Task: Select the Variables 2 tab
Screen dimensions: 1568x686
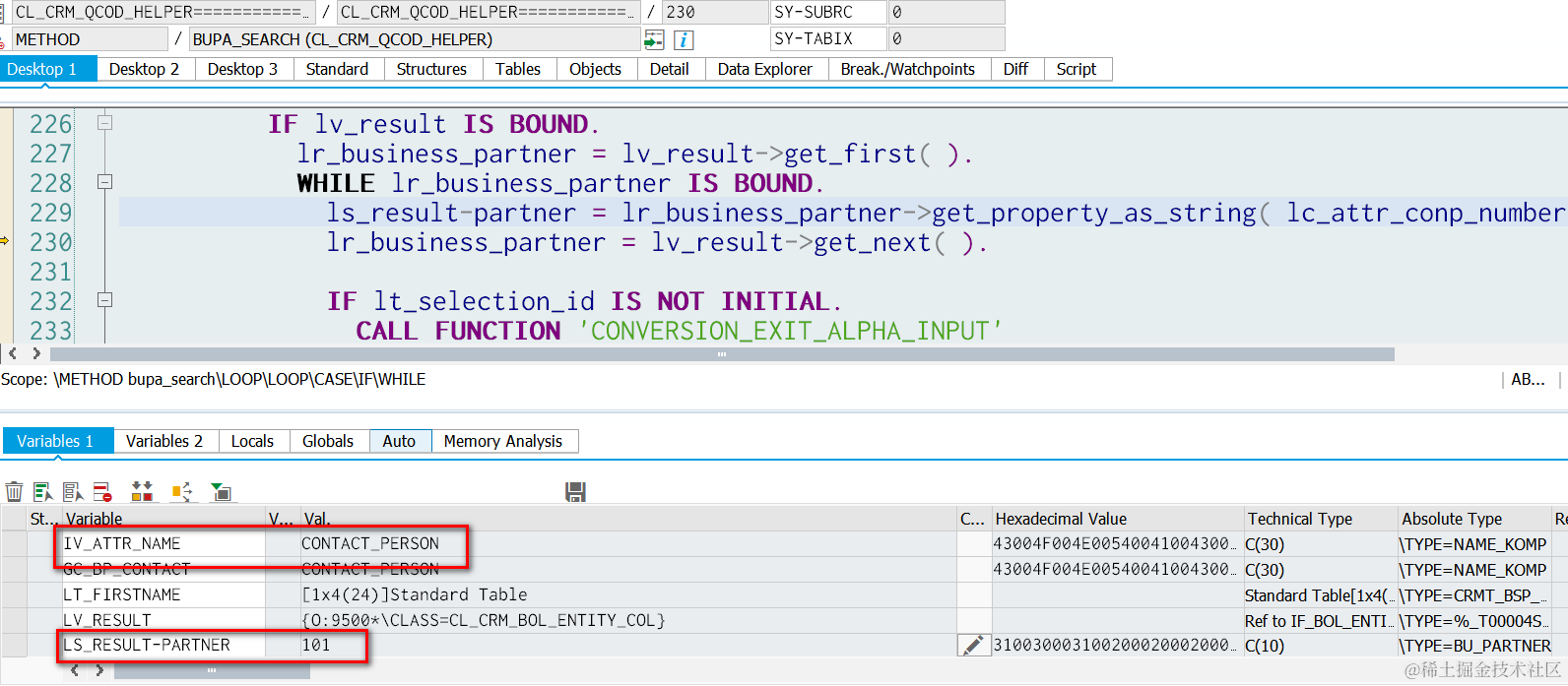Action: (x=164, y=441)
